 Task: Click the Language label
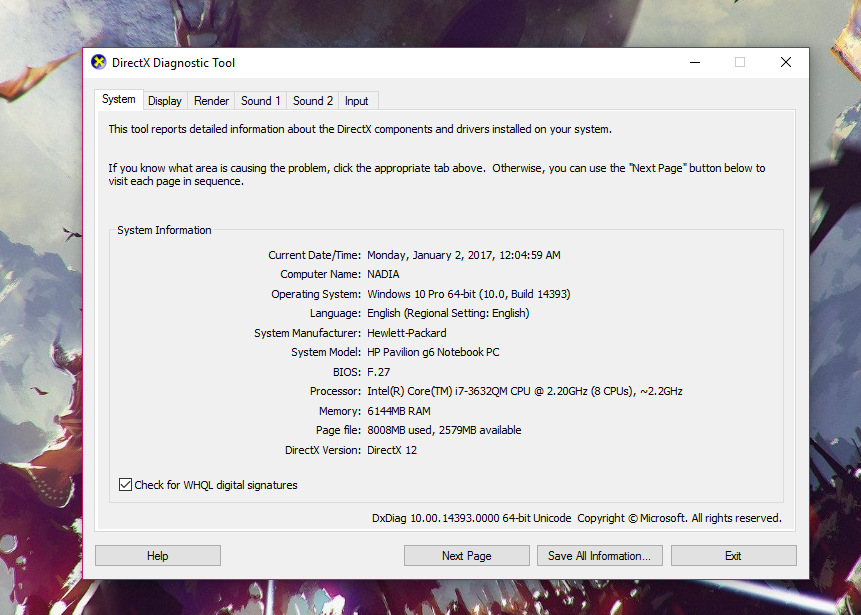click(336, 314)
